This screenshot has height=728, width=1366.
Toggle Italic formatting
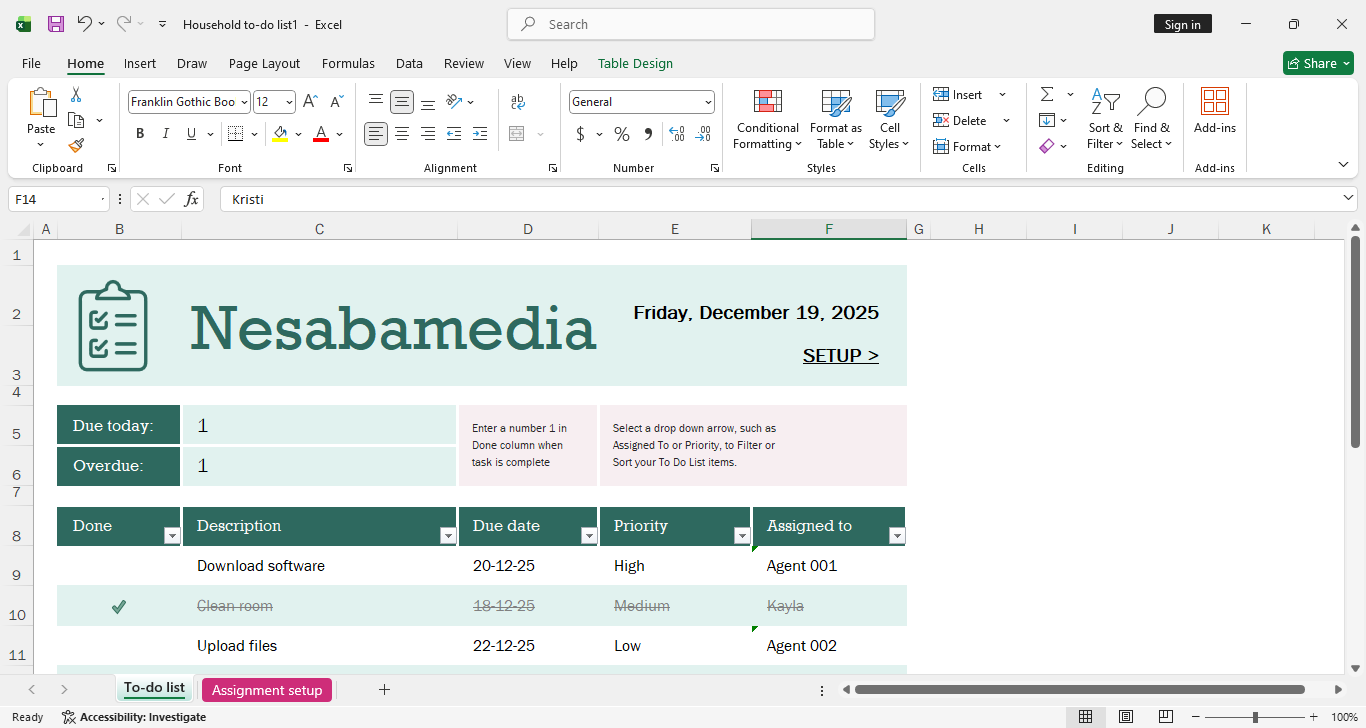click(165, 134)
